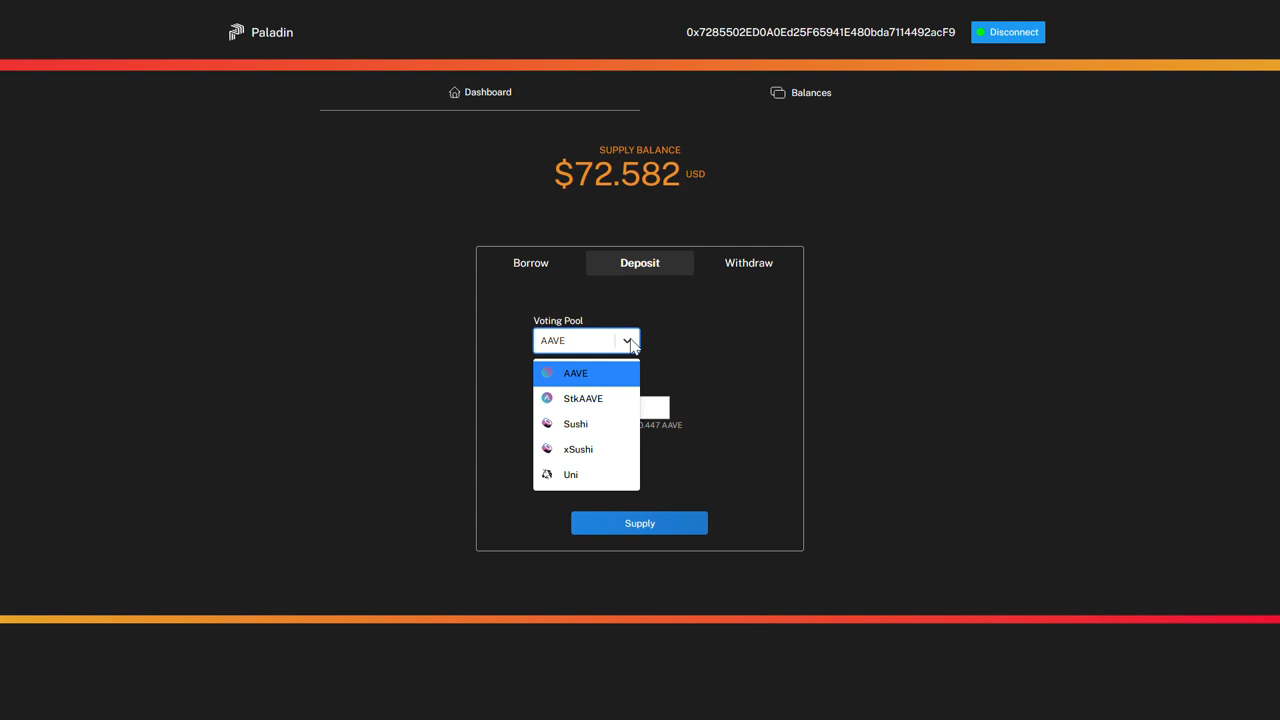Choose Uni from the pool list
Screen dimensions: 1280x720
pos(586,475)
